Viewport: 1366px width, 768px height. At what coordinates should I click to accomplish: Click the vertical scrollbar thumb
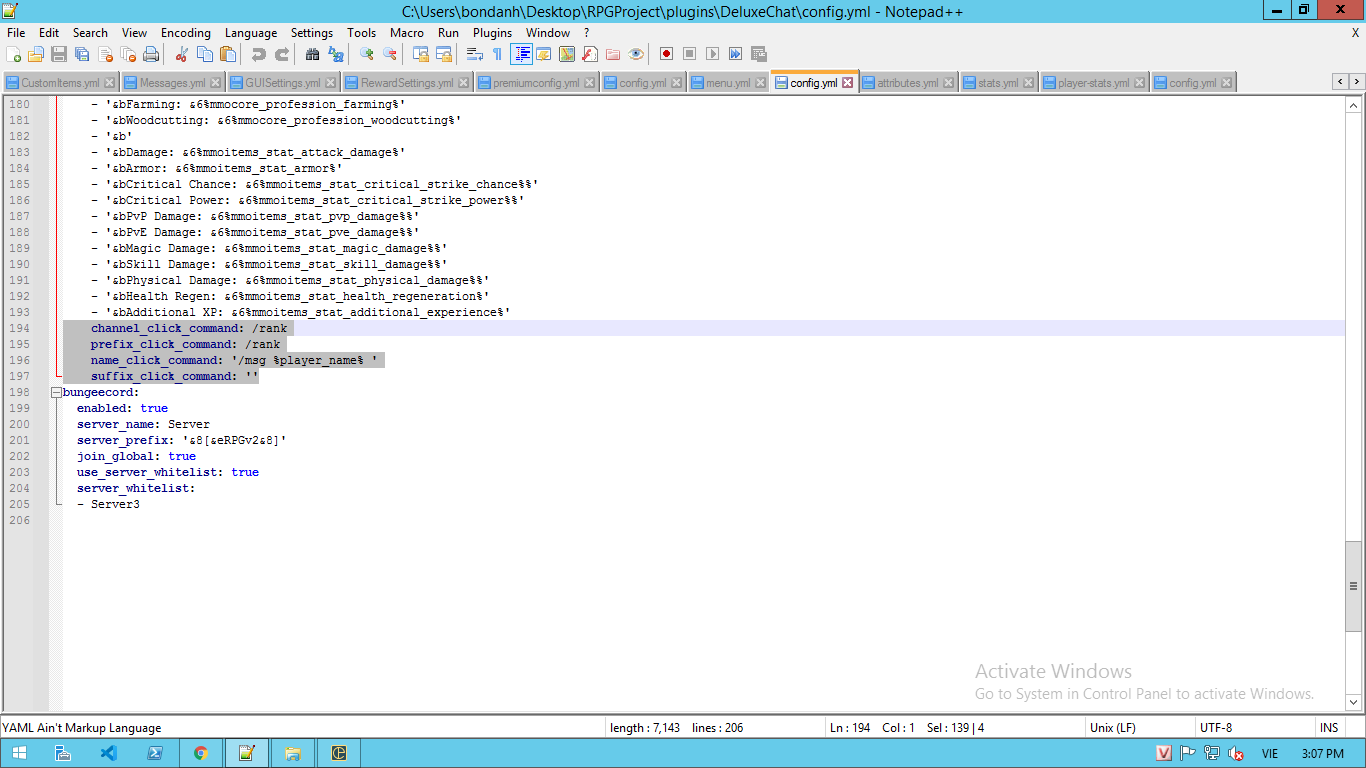[1354, 586]
